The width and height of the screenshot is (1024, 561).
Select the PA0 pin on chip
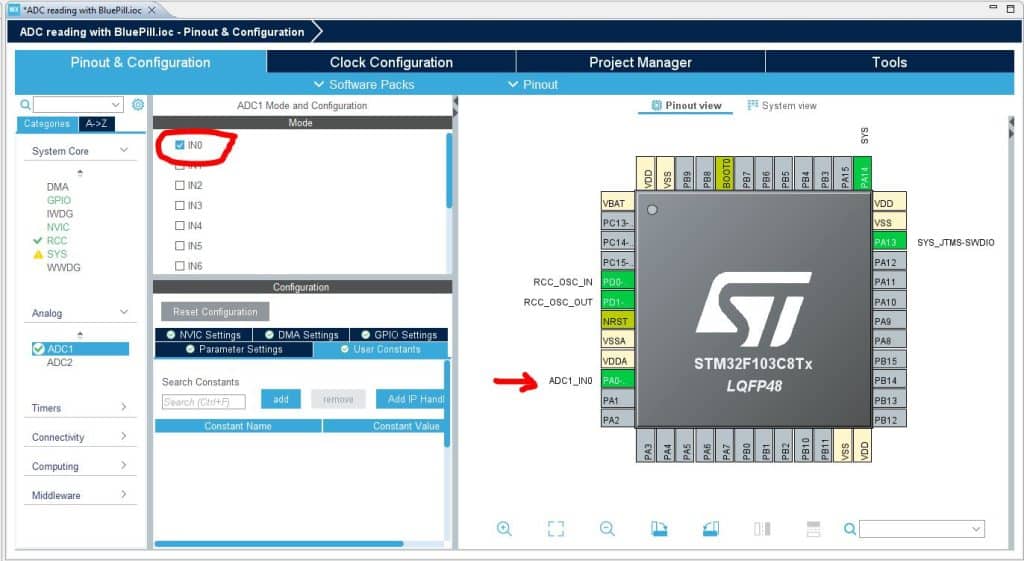(617, 380)
